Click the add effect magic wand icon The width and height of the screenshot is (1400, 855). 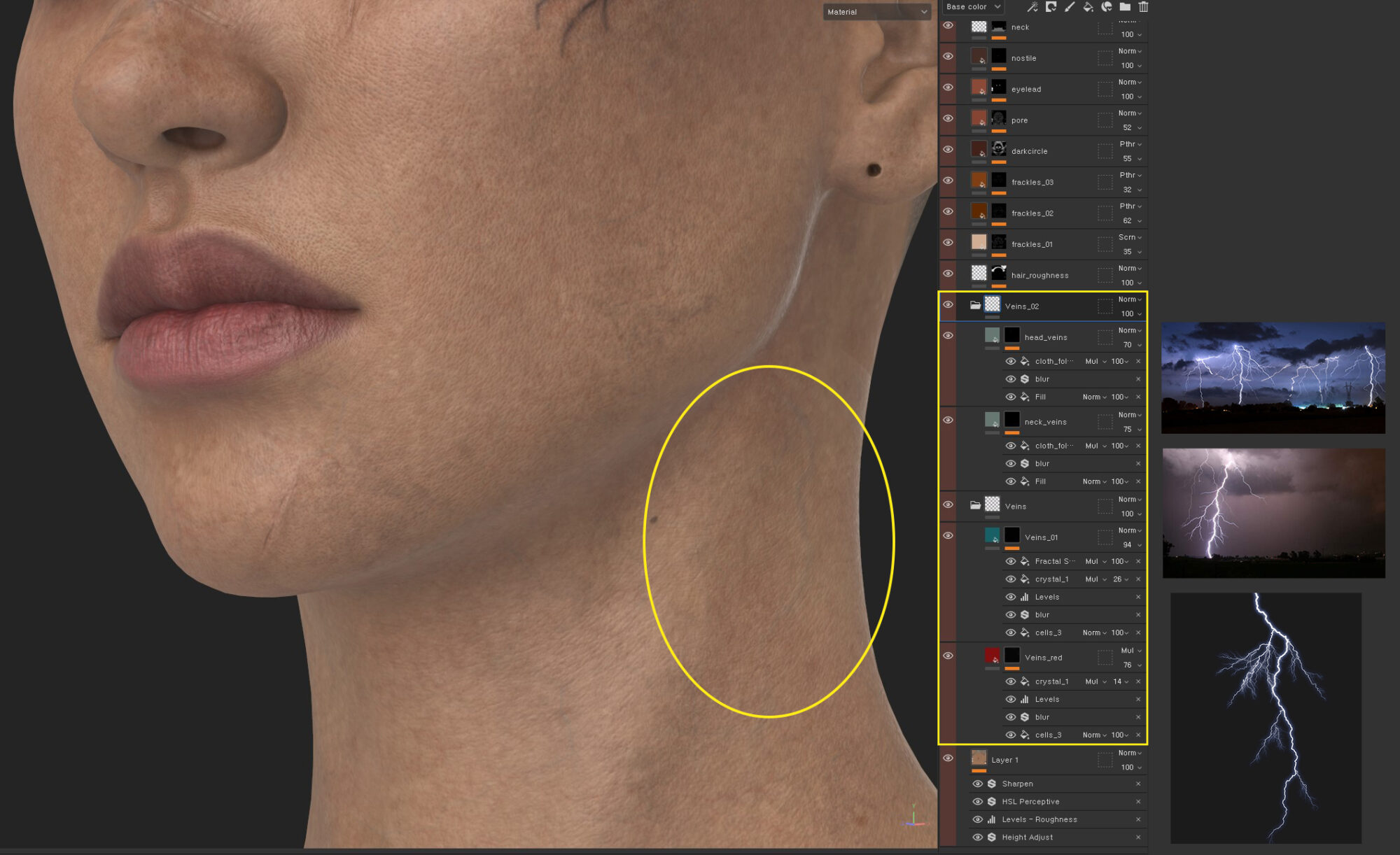pos(1032,7)
